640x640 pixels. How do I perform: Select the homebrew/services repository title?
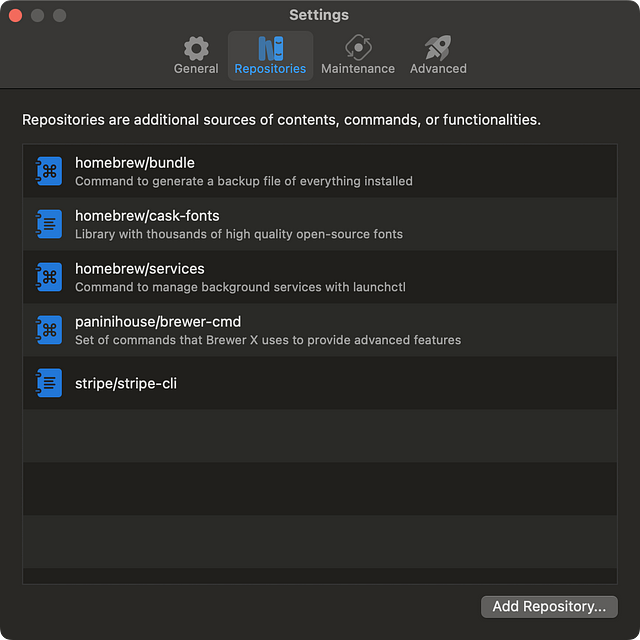coord(140,269)
